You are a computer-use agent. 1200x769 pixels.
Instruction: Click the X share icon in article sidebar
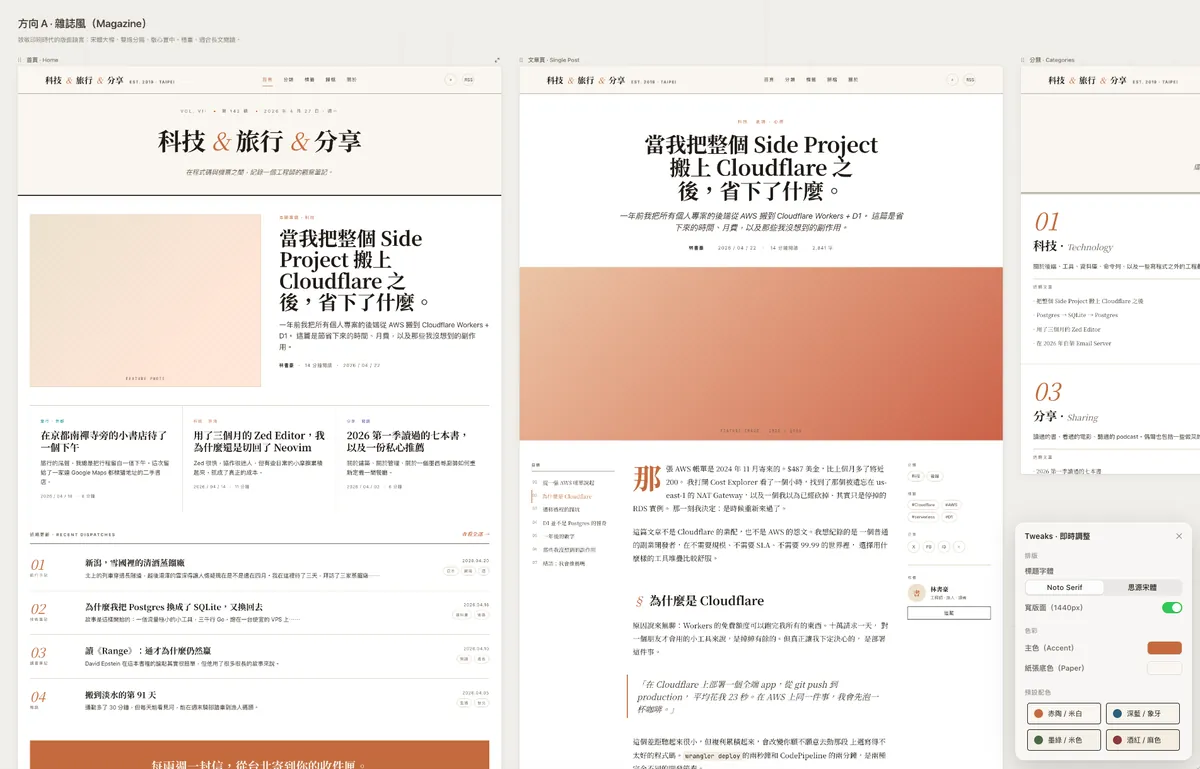coord(913,547)
